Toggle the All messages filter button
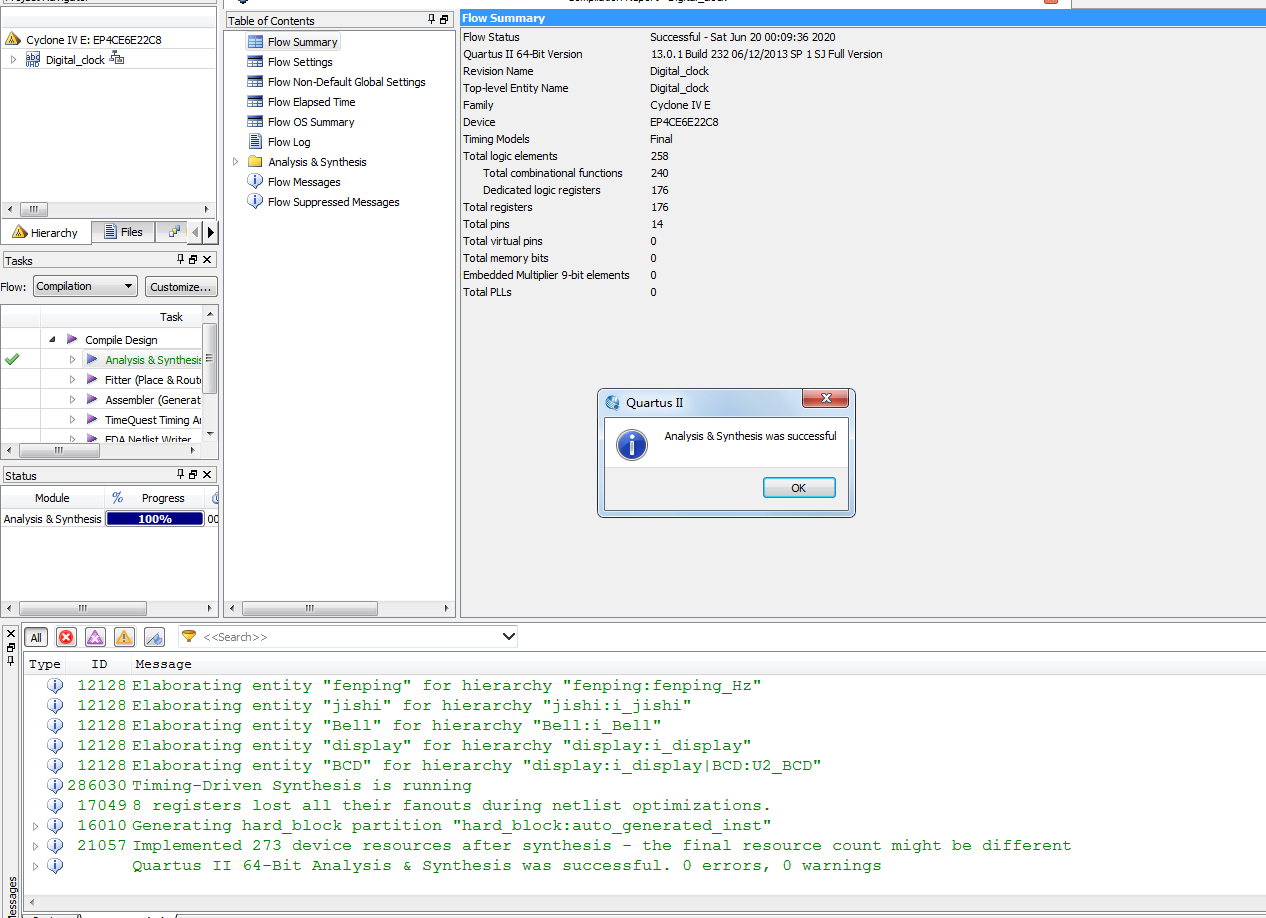 click(x=36, y=637)
